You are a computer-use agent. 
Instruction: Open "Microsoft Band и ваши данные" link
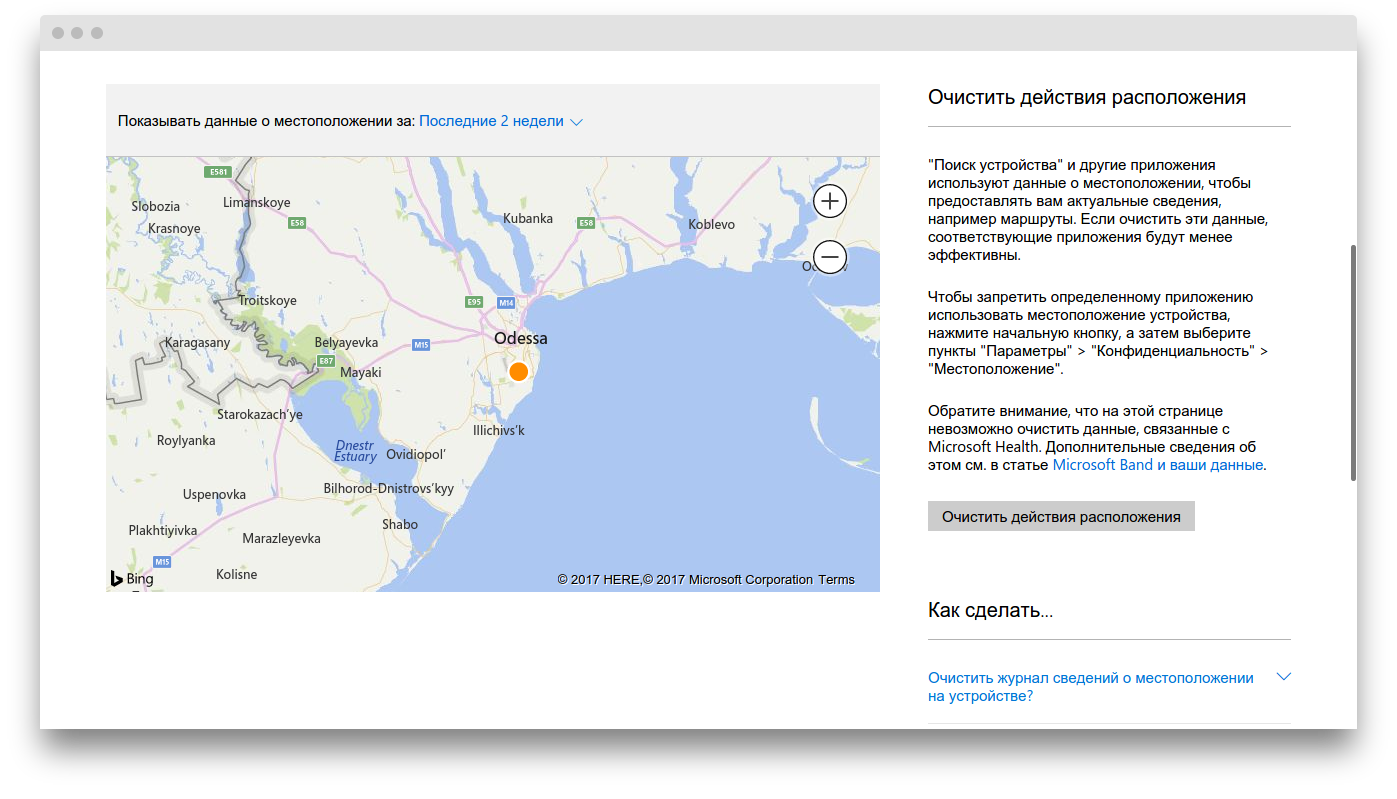point(1158,465)
